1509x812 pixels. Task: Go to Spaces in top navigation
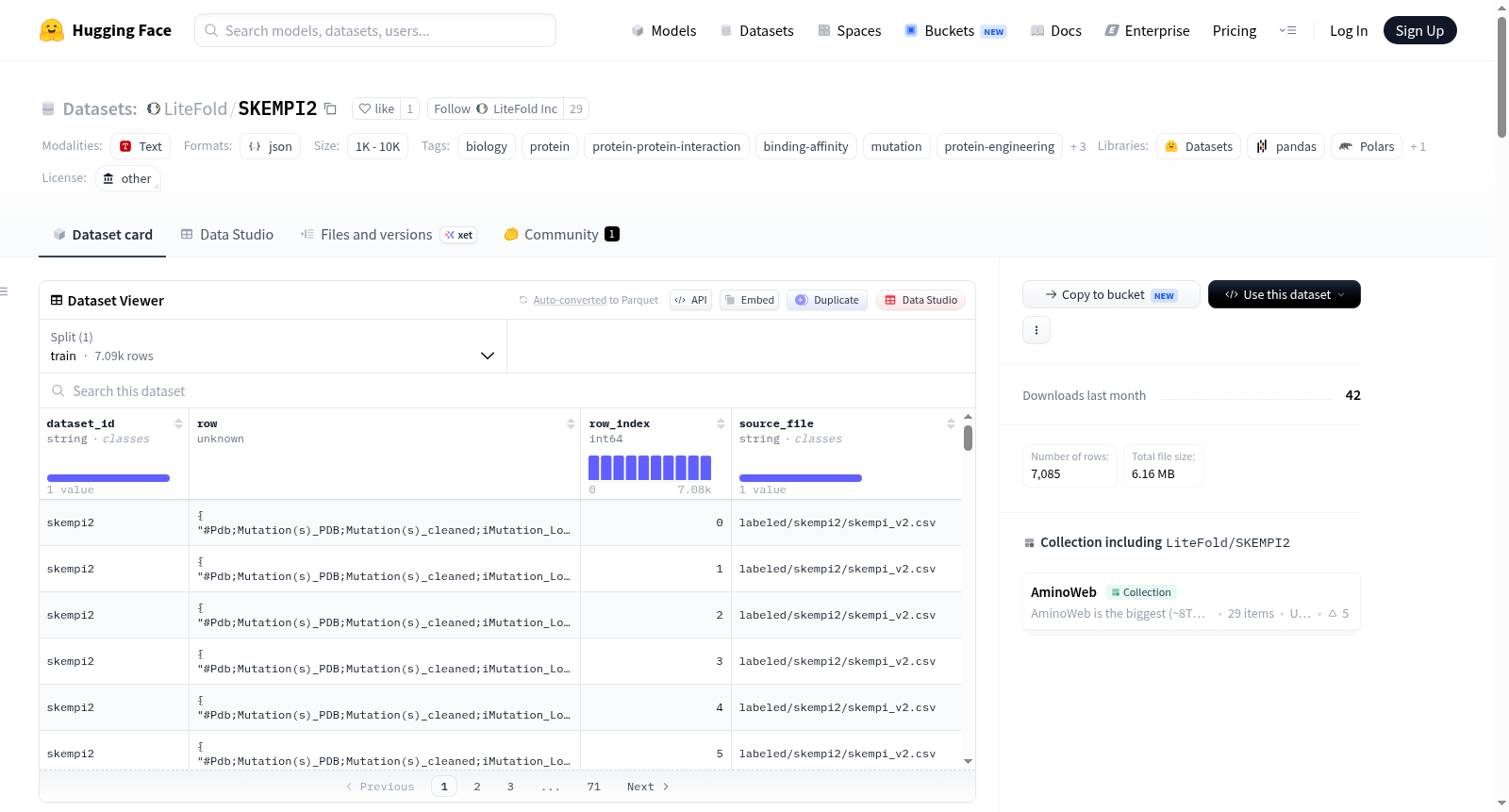849,30
